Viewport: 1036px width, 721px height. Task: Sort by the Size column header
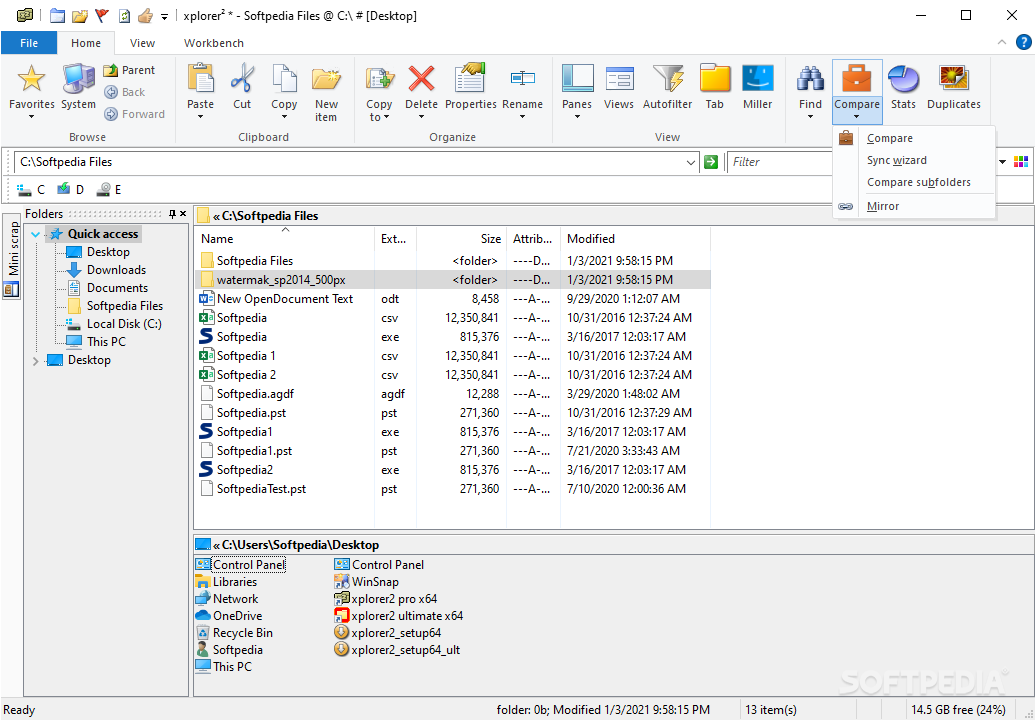[461, 239]
